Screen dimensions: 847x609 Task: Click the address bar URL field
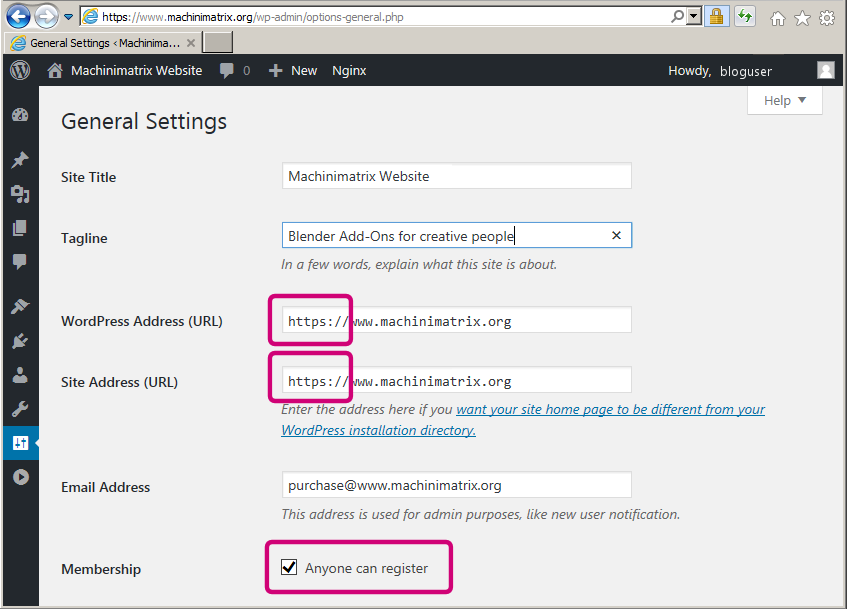(x=375, y=17)
